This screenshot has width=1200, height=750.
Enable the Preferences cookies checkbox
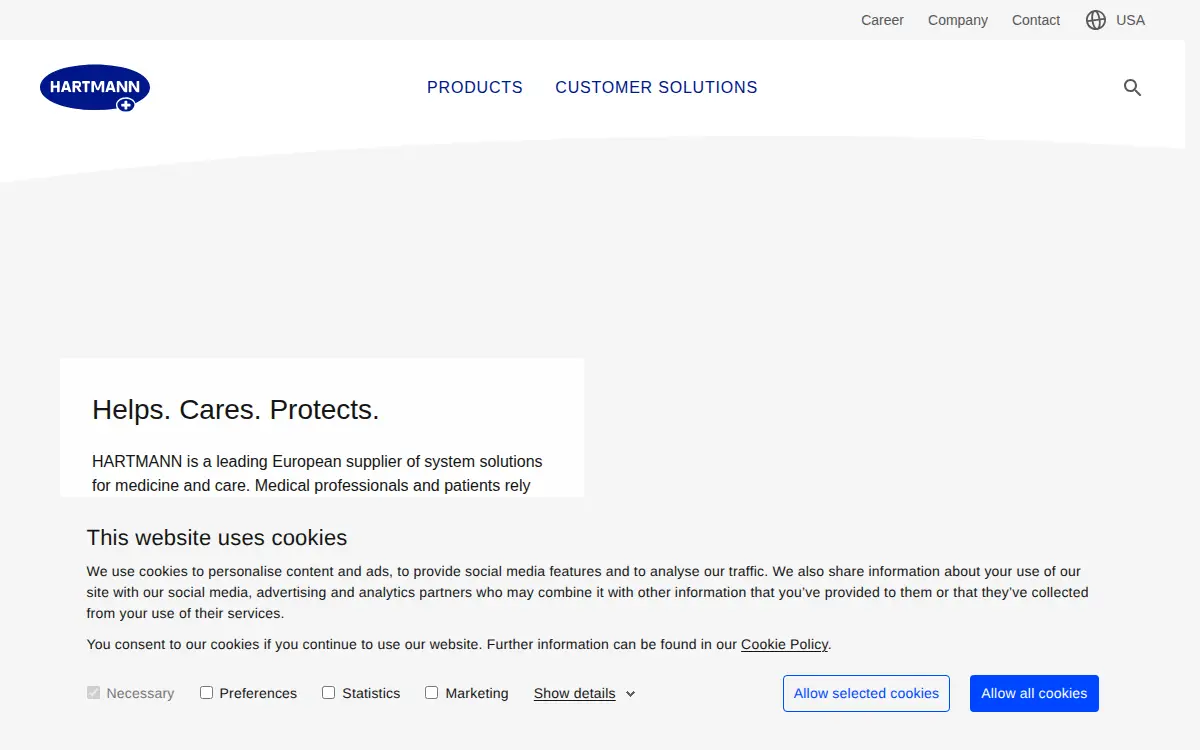click(x=207, y=692)
